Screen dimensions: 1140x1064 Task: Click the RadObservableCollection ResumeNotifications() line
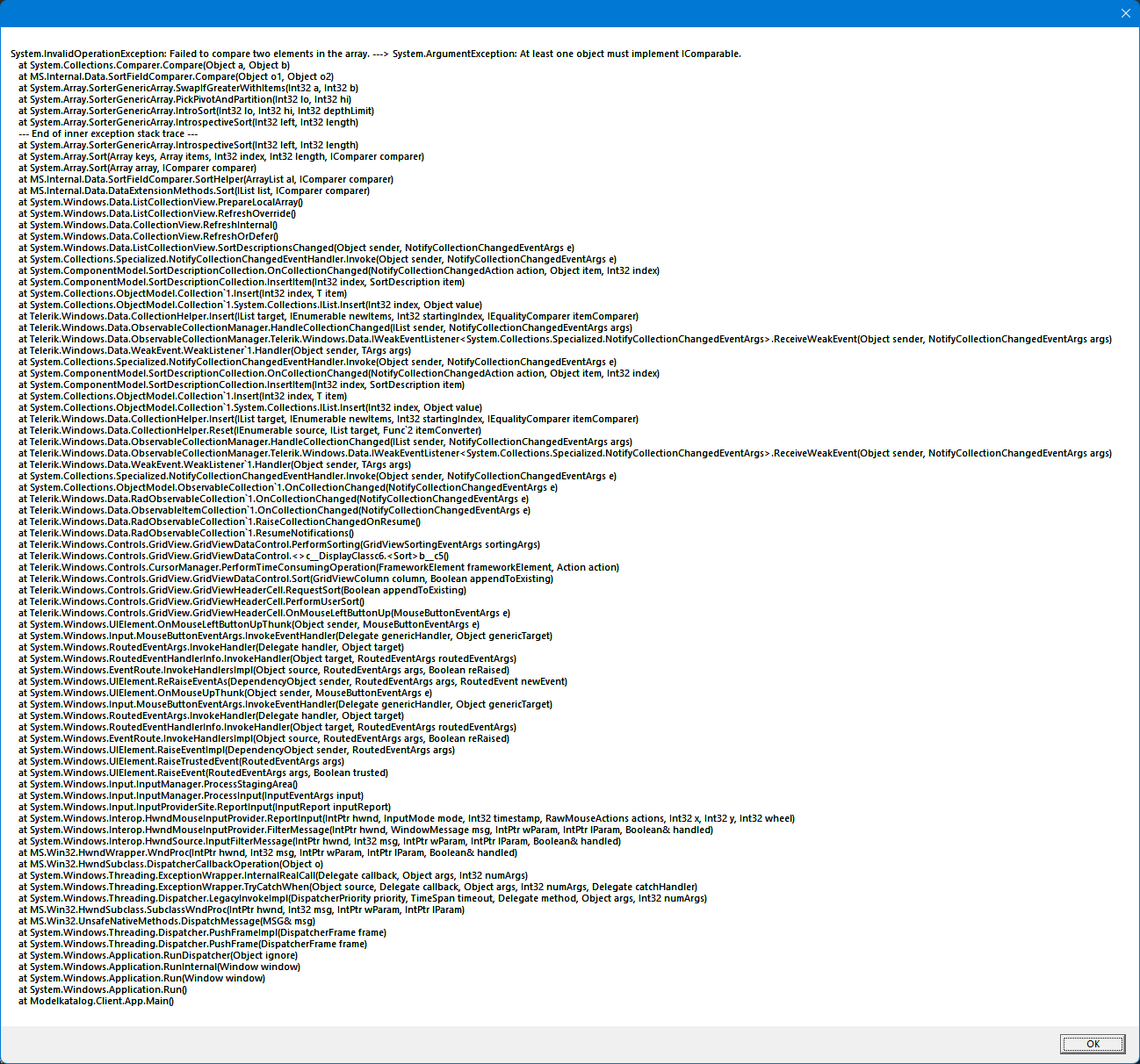[186, 533]
